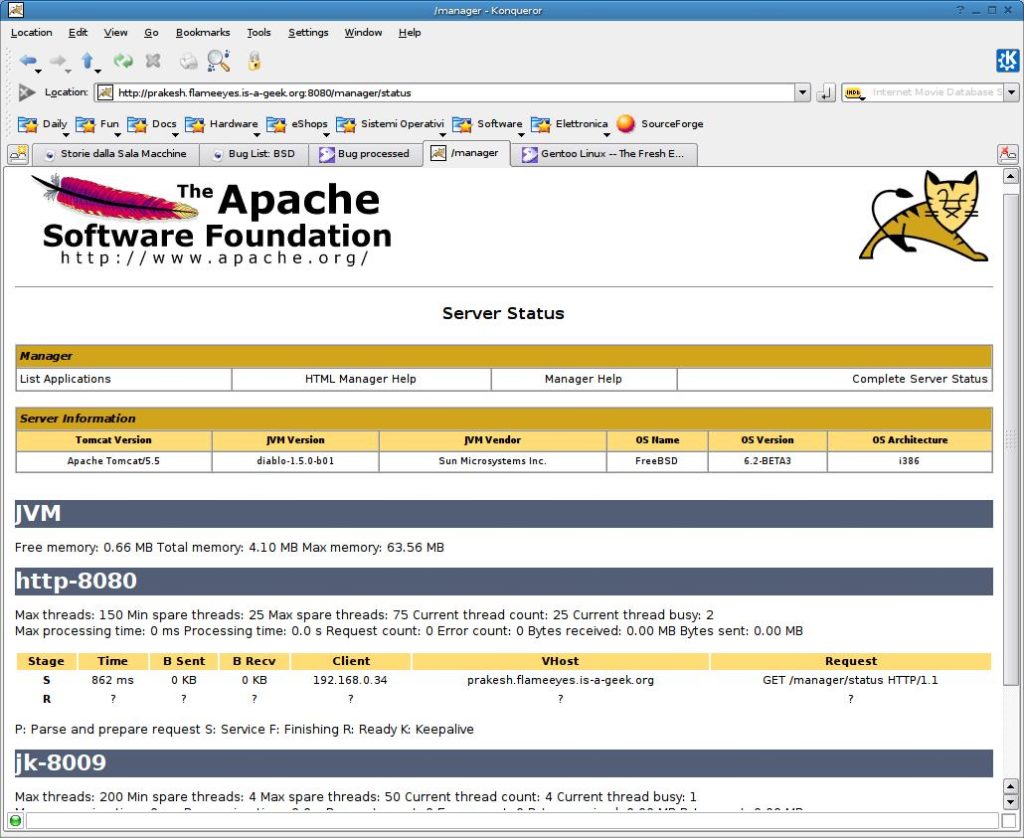Open the Tools menu
The height and width of the screenshot is (838, 1024).
(259, 33)
